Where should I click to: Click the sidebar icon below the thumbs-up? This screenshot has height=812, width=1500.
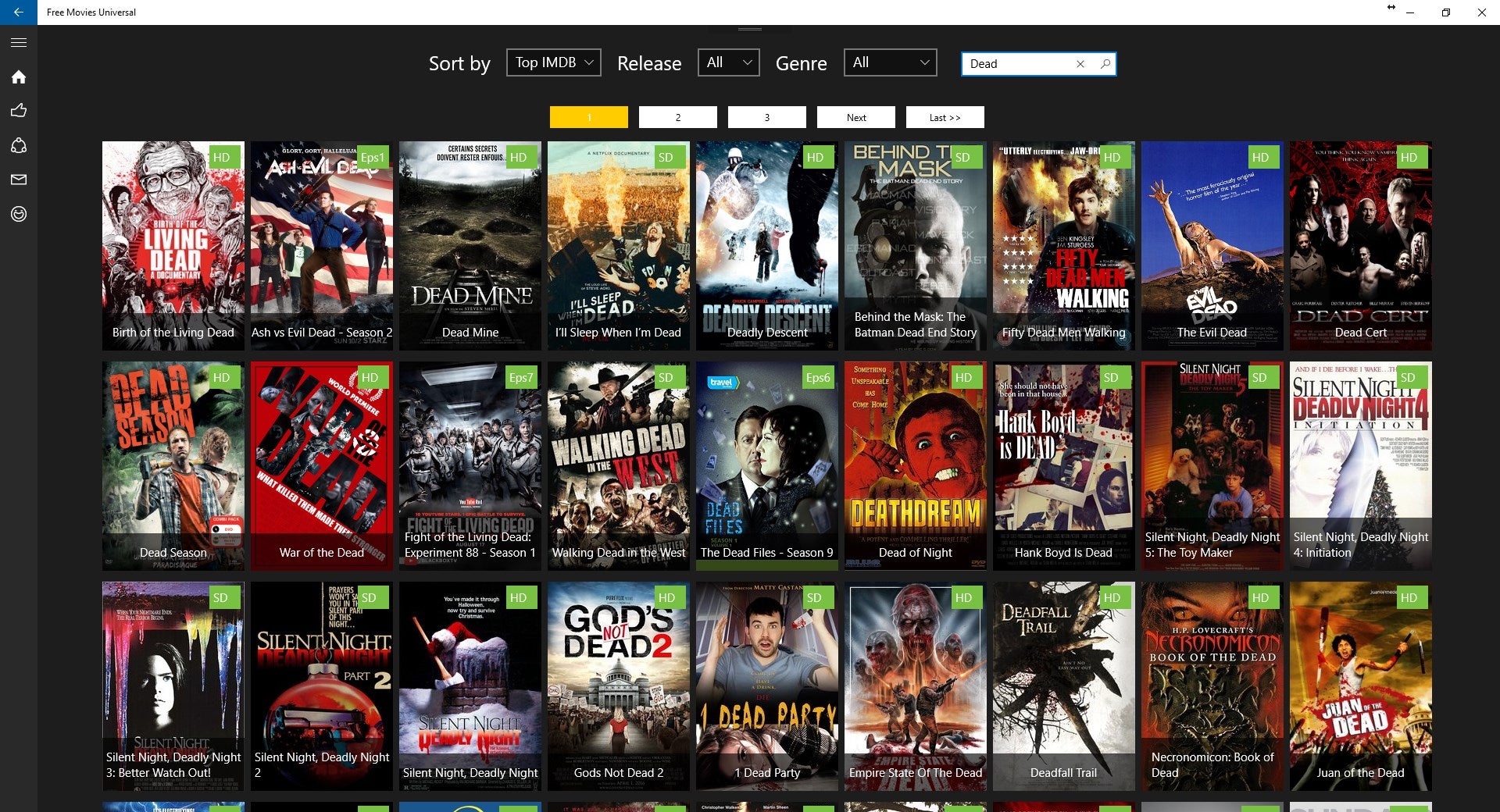pos(19,145)
